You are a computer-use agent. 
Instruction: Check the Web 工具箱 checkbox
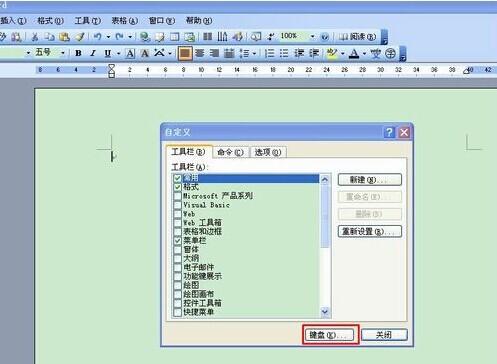click(x=177, y=223)
